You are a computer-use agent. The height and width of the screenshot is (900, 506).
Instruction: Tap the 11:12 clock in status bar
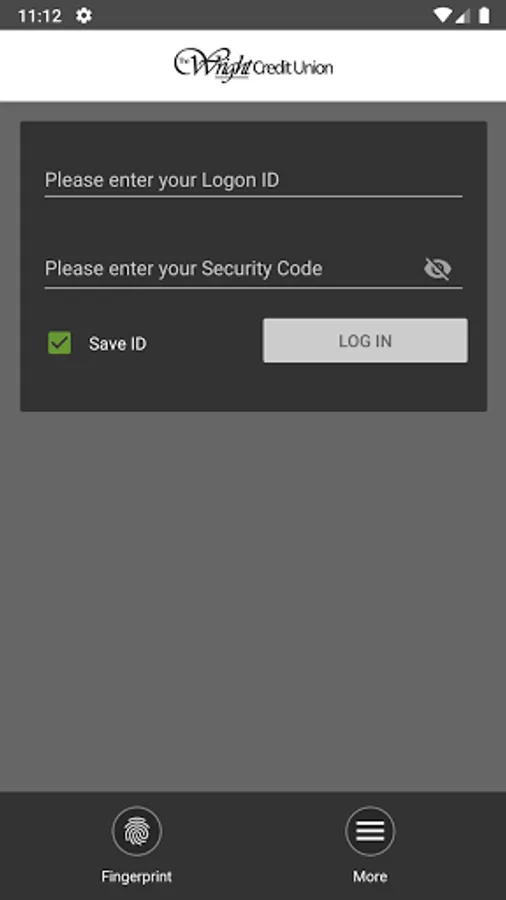(40, 15)
